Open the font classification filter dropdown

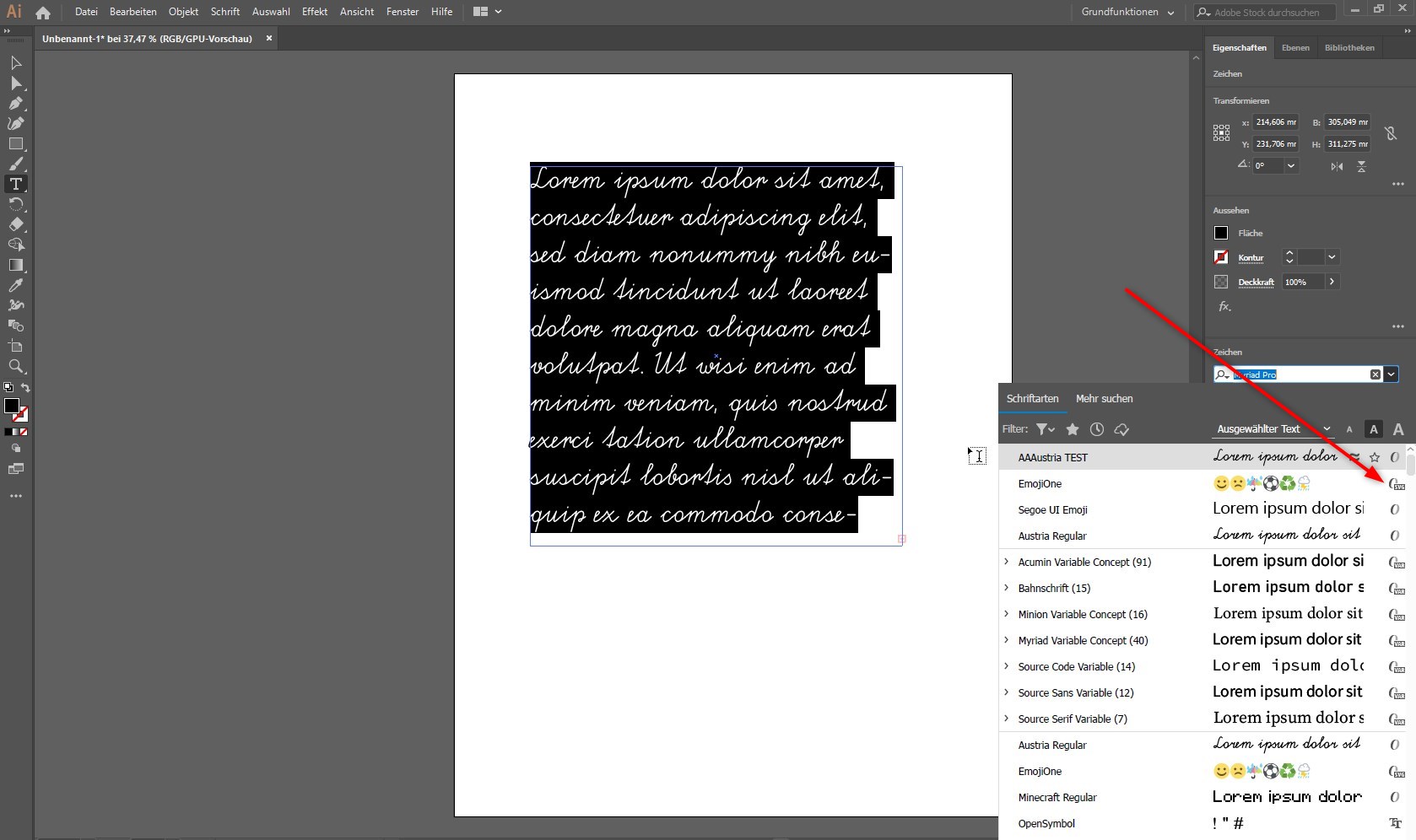1046,429
